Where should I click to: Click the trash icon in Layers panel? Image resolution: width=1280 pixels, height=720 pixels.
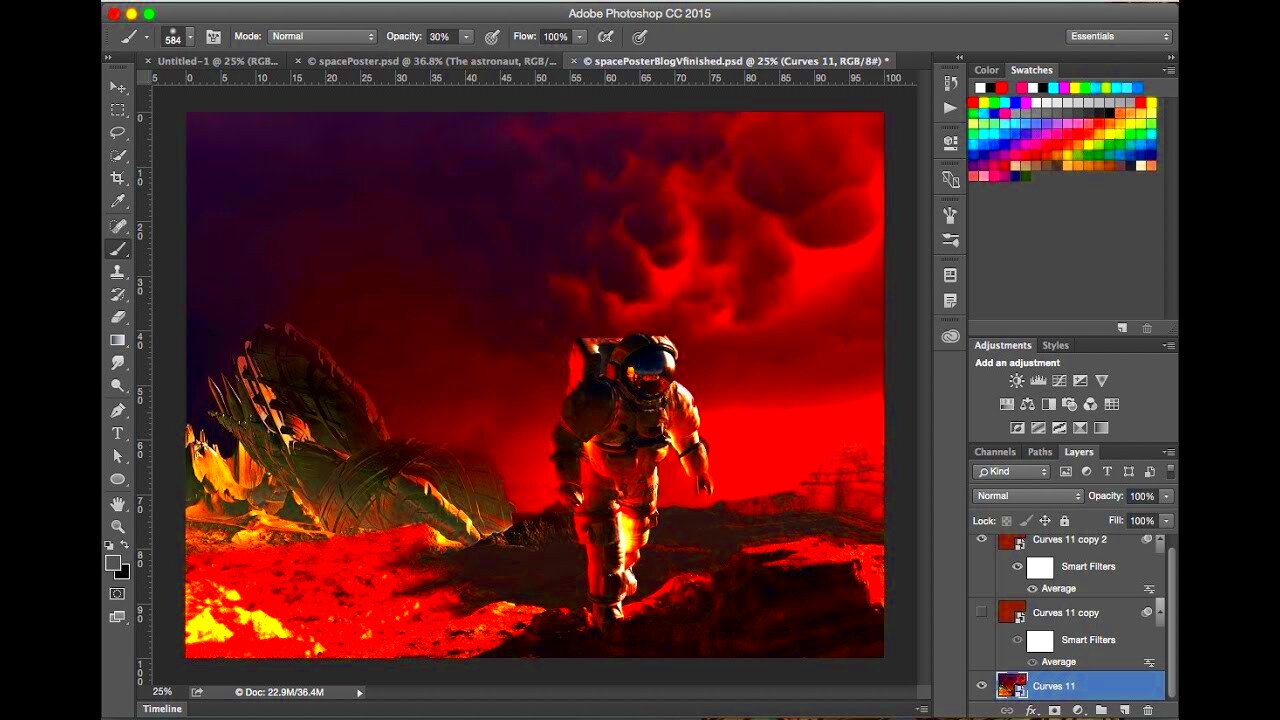coord(1147,710)
